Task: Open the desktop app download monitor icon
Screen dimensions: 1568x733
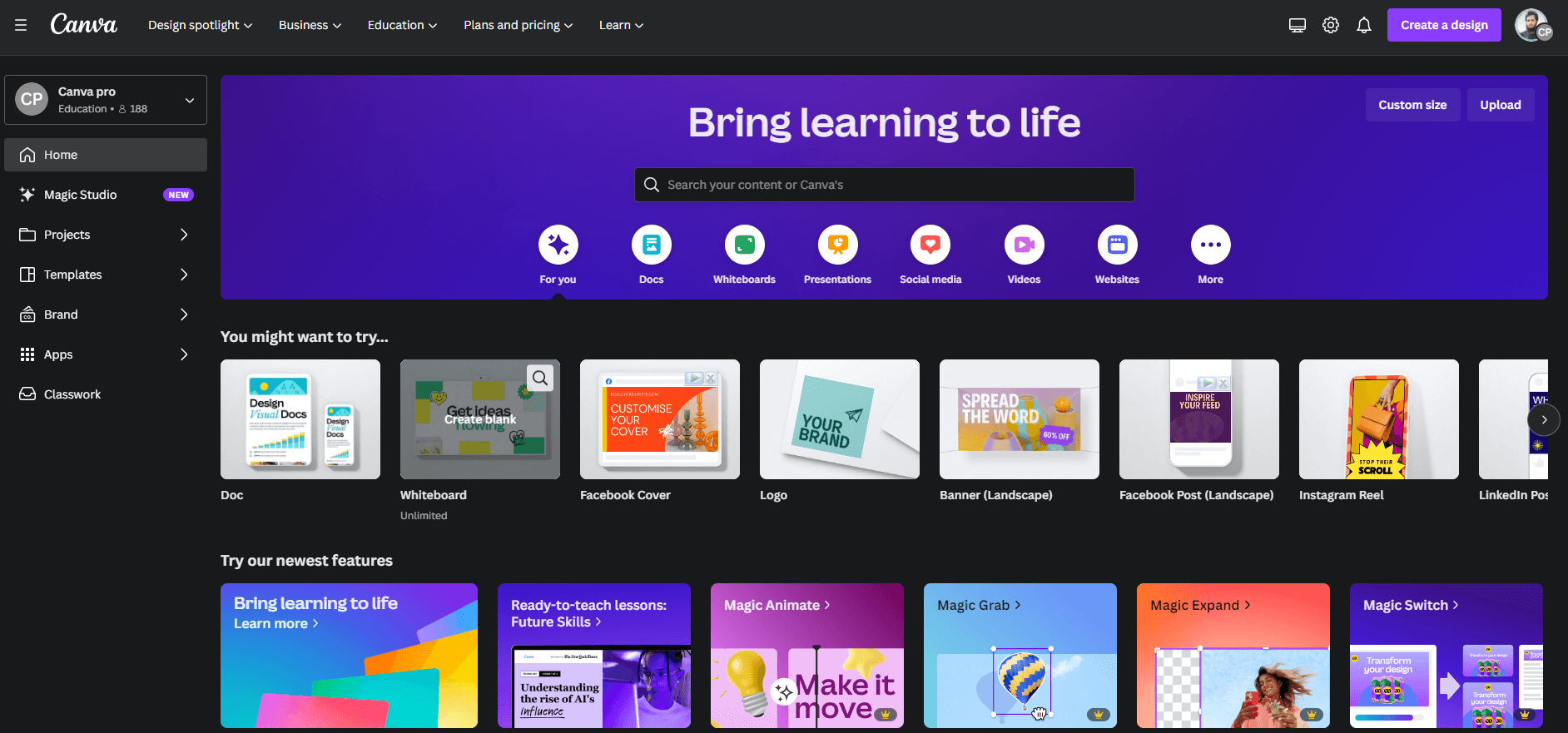Action: point(1298,25)
